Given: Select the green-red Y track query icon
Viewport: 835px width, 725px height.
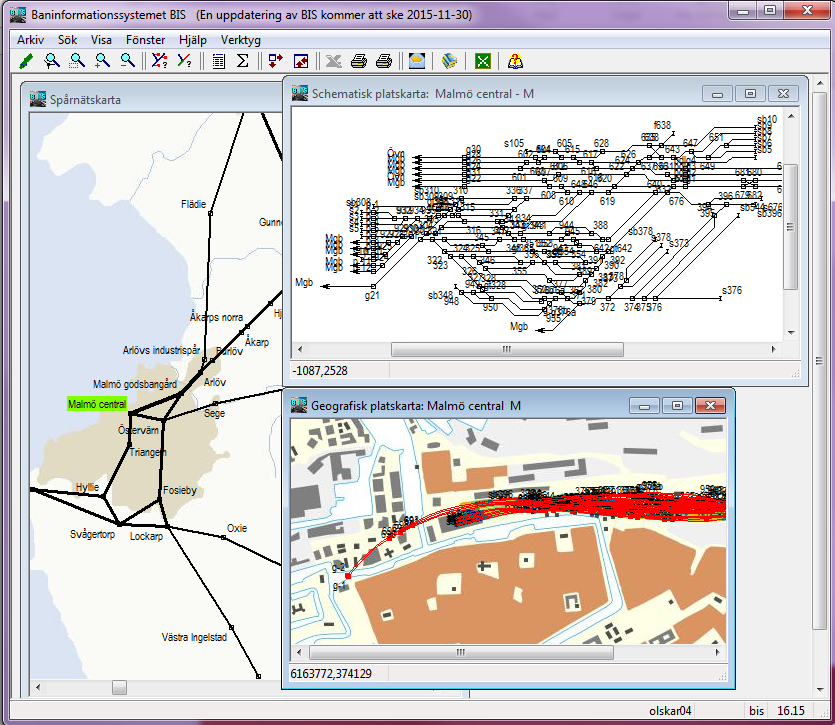Looking at the screenshot, I should 184,61.
